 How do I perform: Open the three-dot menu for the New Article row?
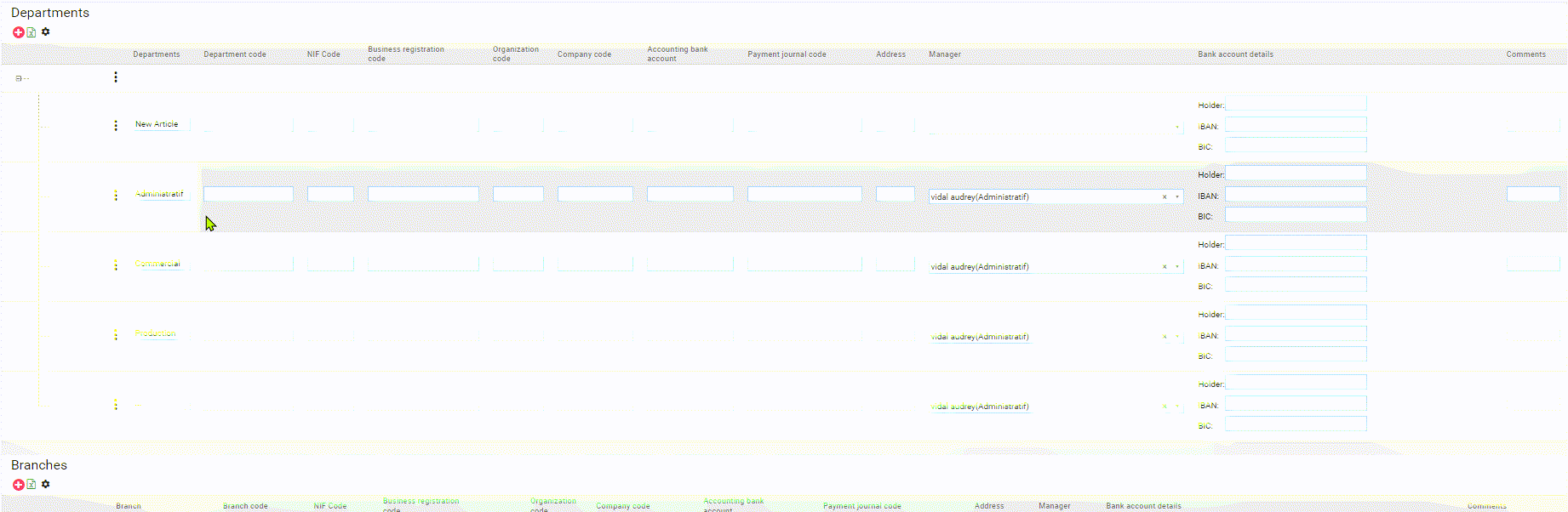116,126
